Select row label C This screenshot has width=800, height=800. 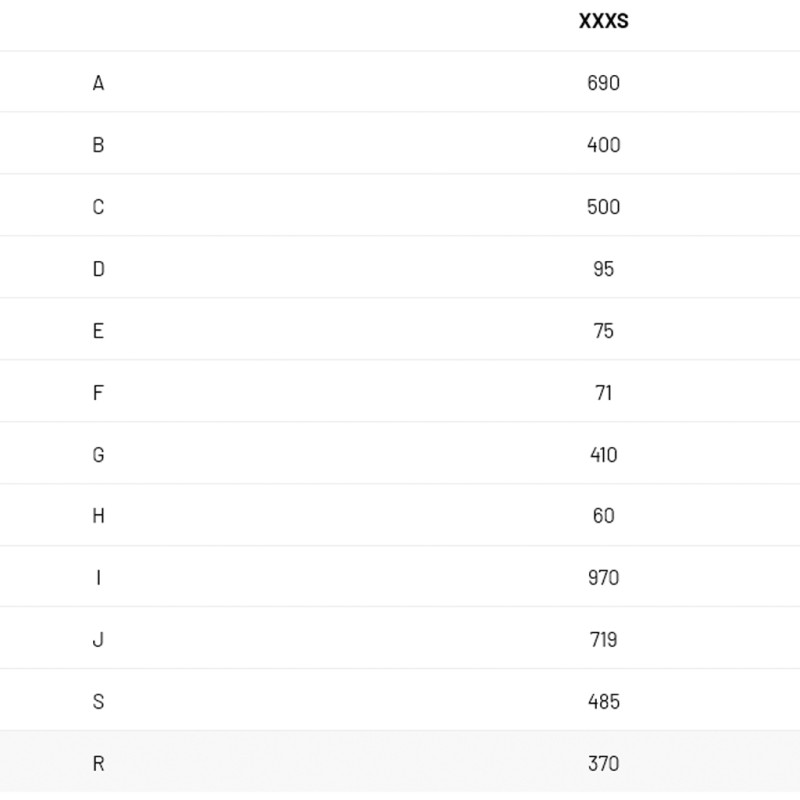click(x=98, y=207)
